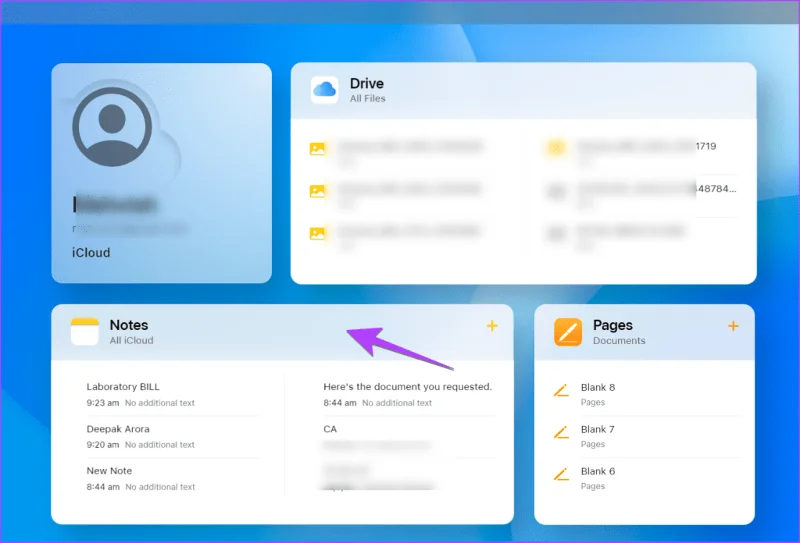Screen dimensions: 800x543
Task: Open the iCloud Drive cloud icon
Action: pos(324,90)
